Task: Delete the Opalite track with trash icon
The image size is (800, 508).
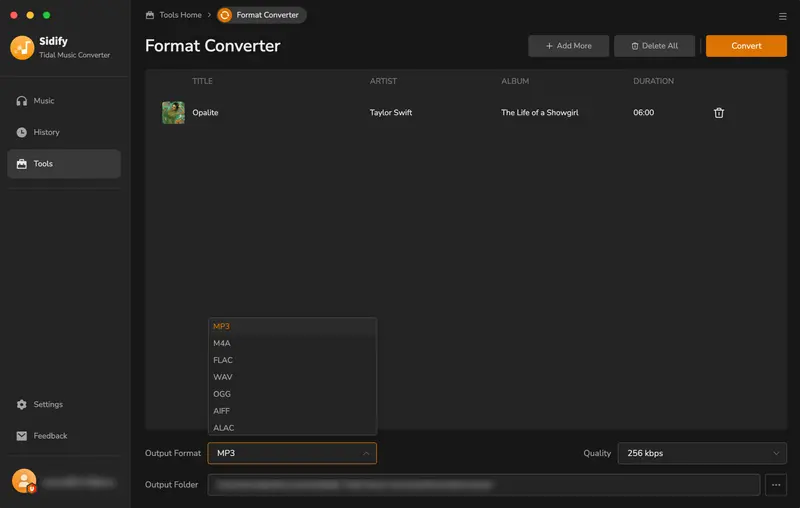Action: [x=718, y=113]
